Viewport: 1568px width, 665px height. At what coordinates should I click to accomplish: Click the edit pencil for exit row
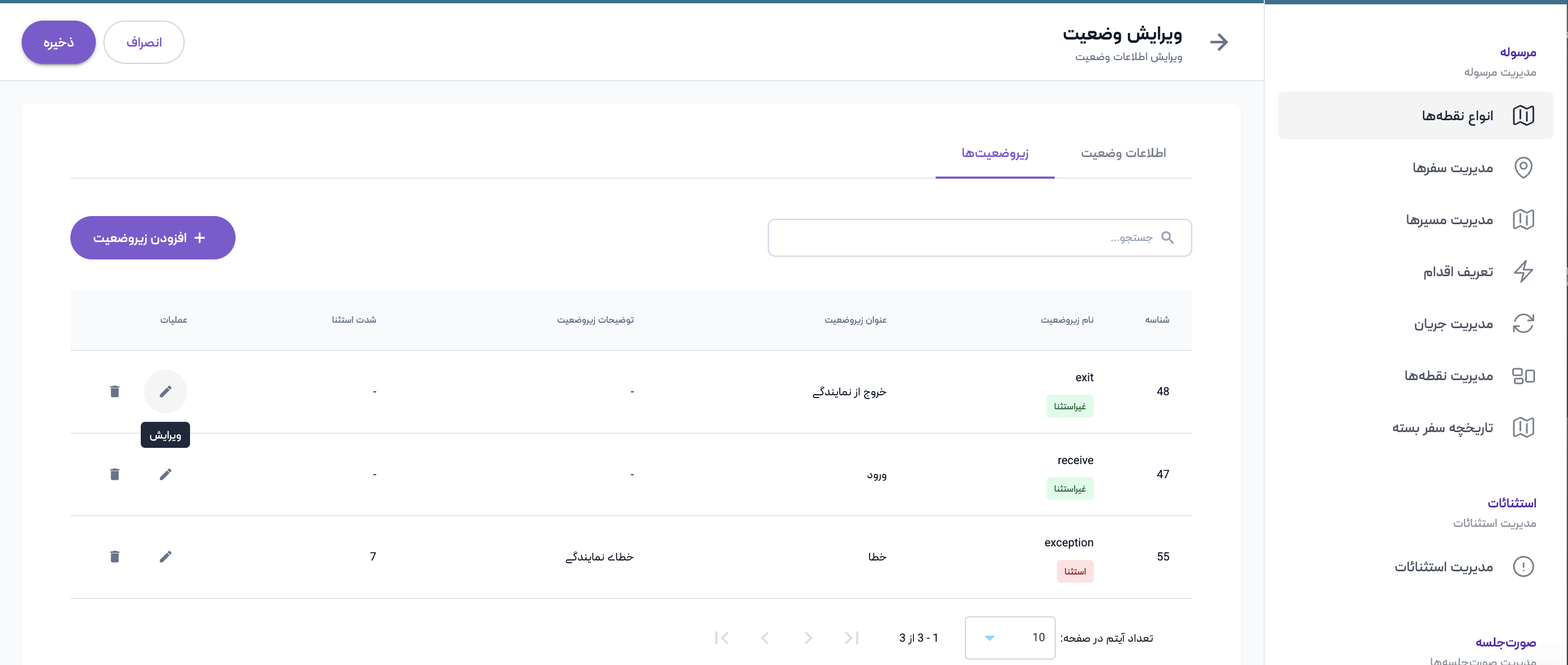point(165,391)
